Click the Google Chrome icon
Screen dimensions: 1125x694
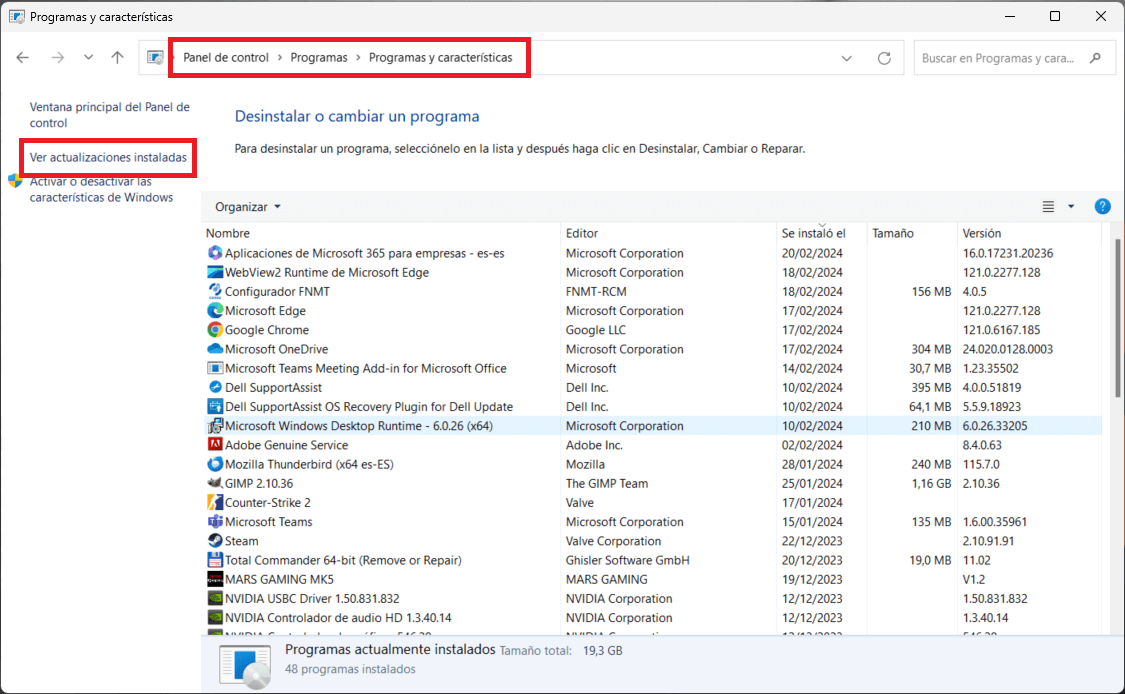[215, 329]
